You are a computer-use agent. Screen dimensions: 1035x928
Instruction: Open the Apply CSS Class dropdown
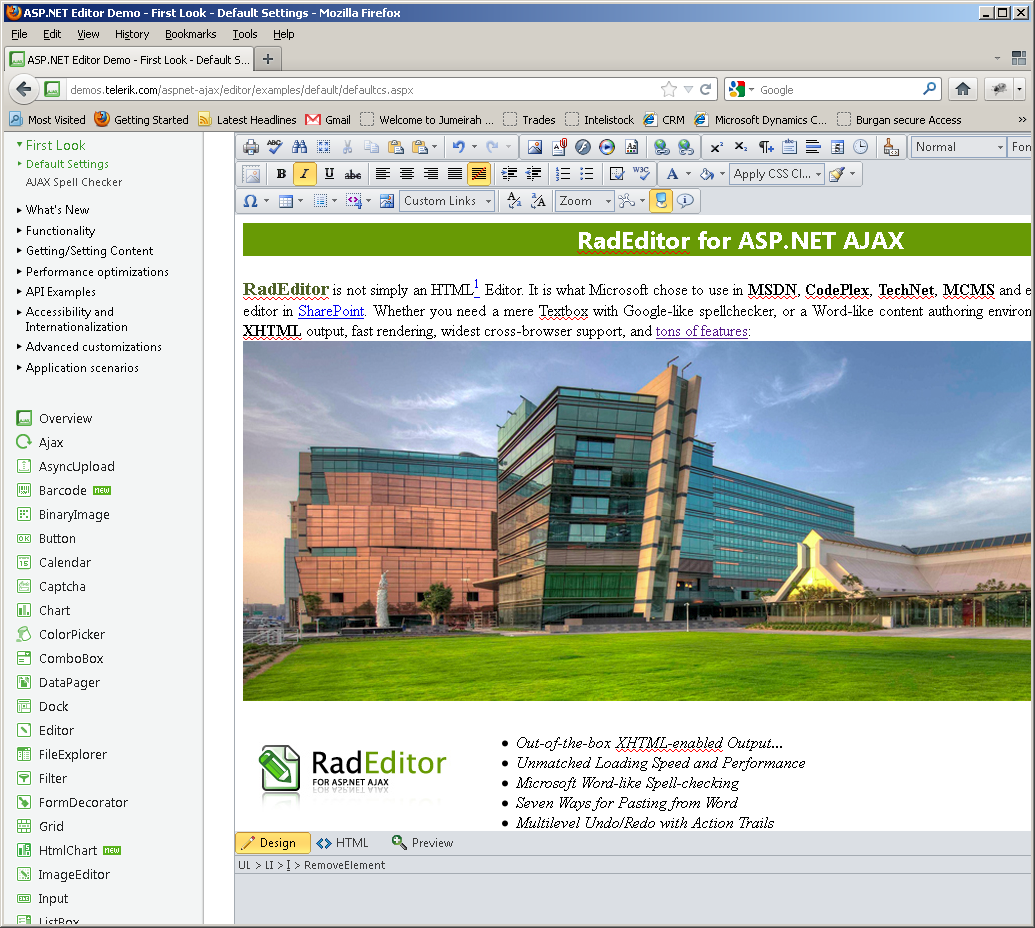point(777,174)
